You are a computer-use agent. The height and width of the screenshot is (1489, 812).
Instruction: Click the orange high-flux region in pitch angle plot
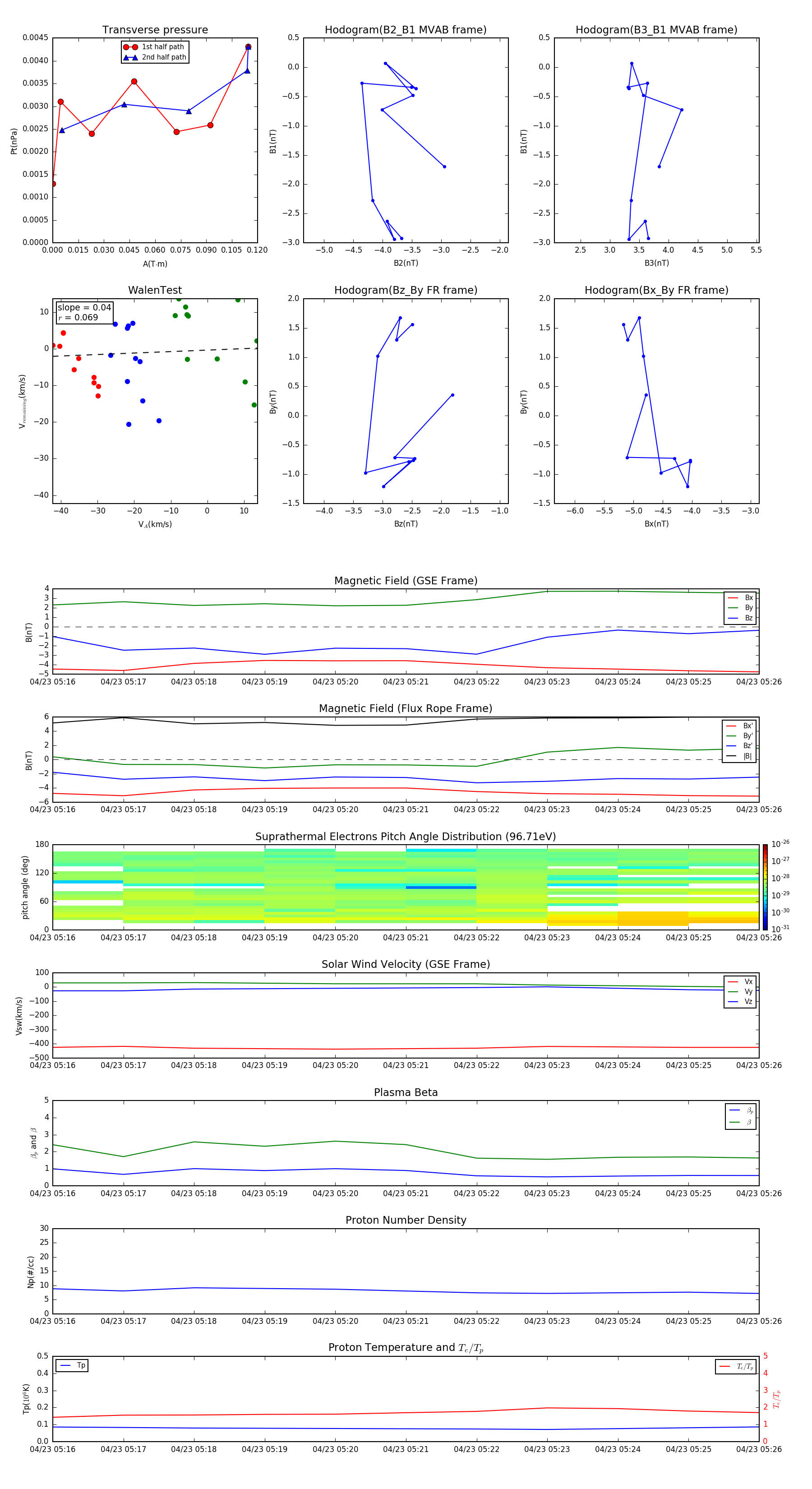click(652, 919)
